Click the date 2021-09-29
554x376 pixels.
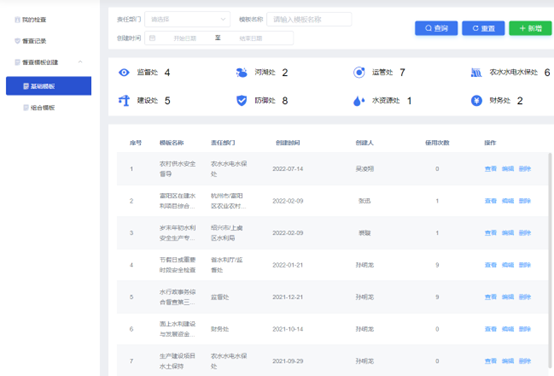288,361
